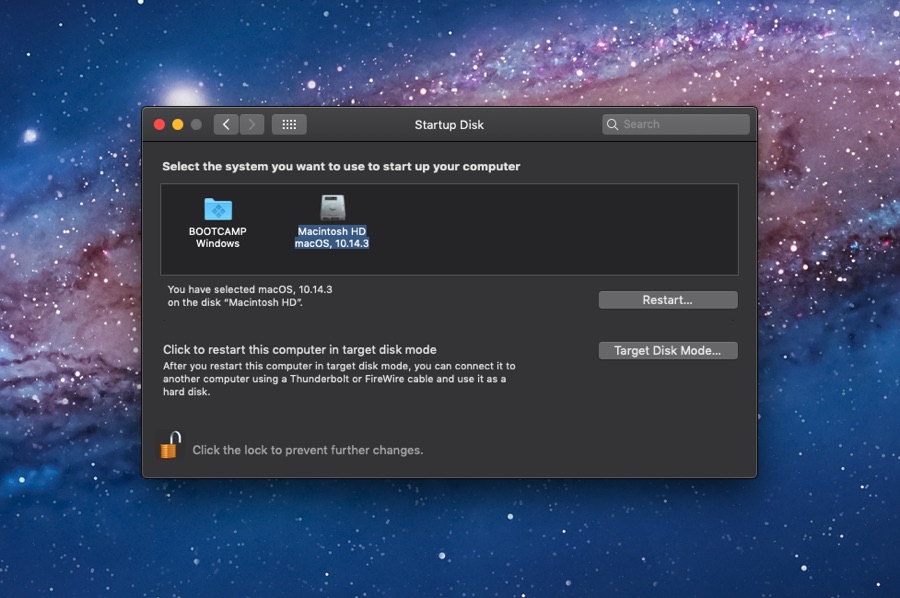Click the Target Disk Mode... button
Viewport: 900px width, 598px height.
tap(668, 351)
